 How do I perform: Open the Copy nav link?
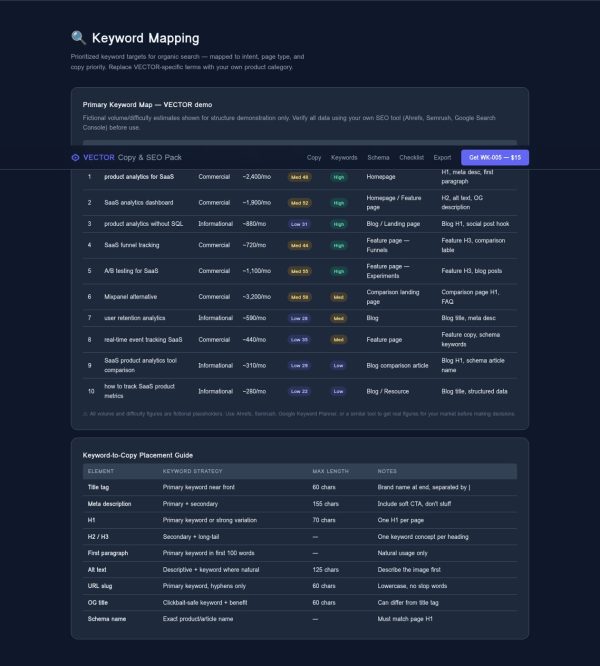(314, 158)
